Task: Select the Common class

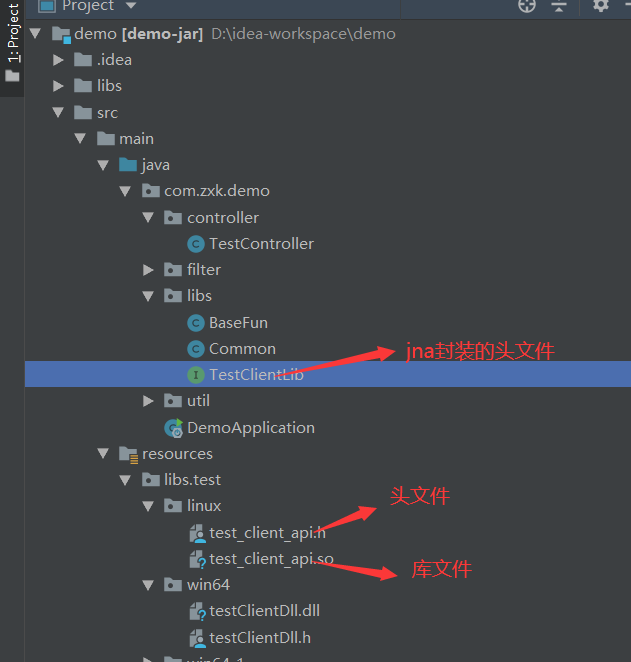Action: point(242,350)
